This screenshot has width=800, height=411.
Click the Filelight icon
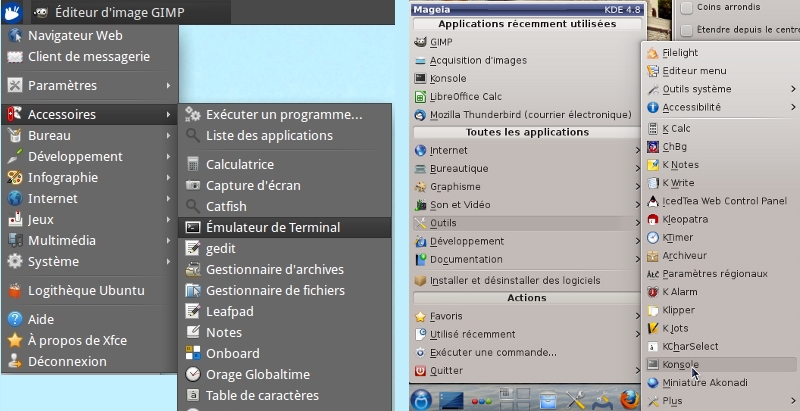coord(653,53)
